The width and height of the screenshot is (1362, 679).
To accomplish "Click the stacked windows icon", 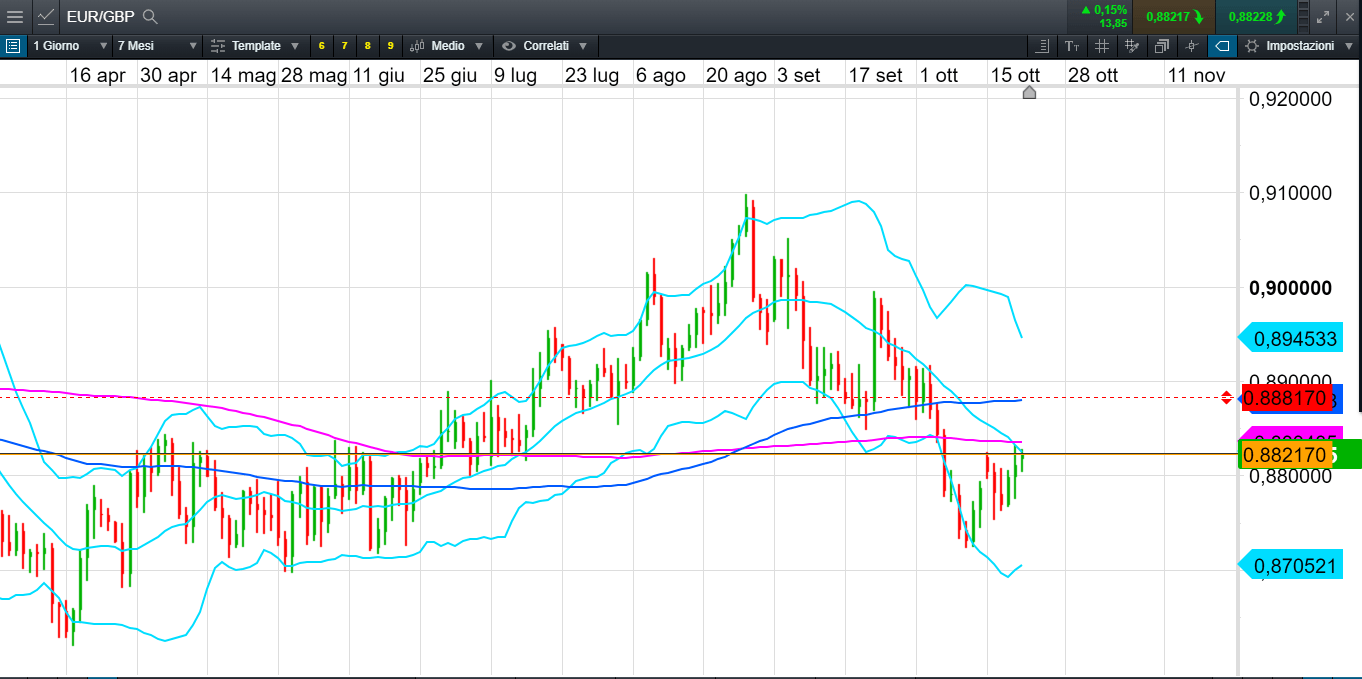I will point(1161,46).
